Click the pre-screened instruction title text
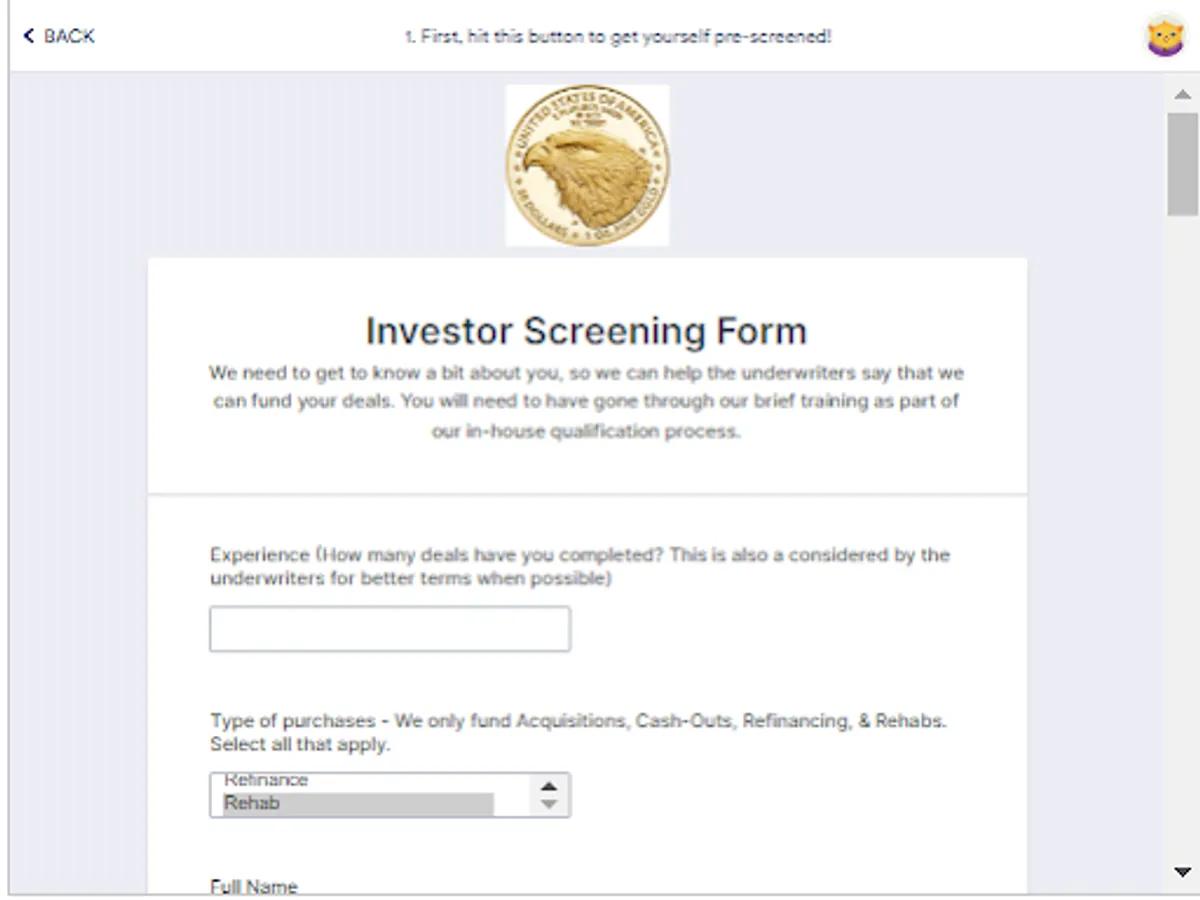Screen dimensions: 1200x900 point(618,37)
